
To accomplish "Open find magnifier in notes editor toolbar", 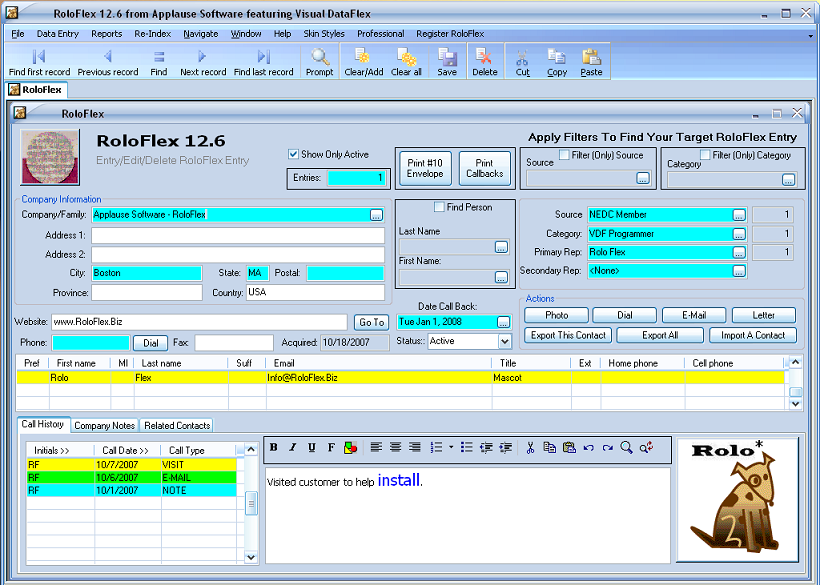I will (626, 448).
